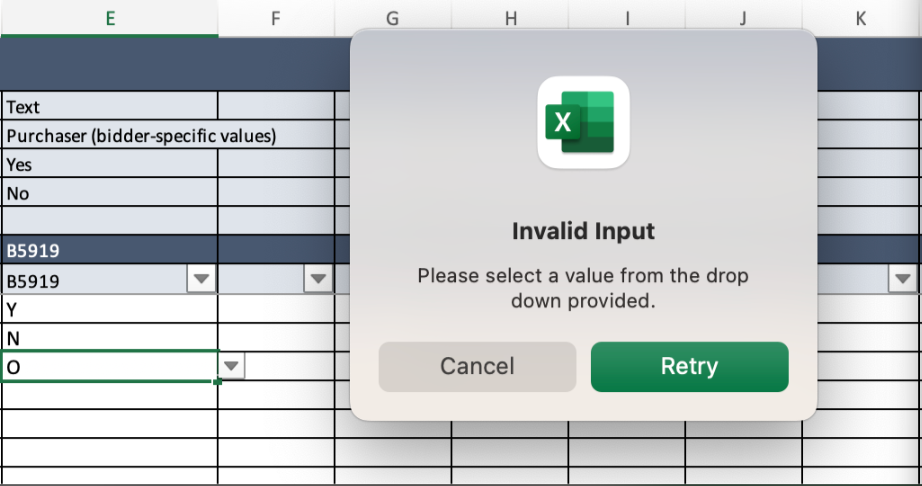Image resolution: width=922 pixels, height=486 pixels.
Task: Select the column J header
Action: (743, 18)
